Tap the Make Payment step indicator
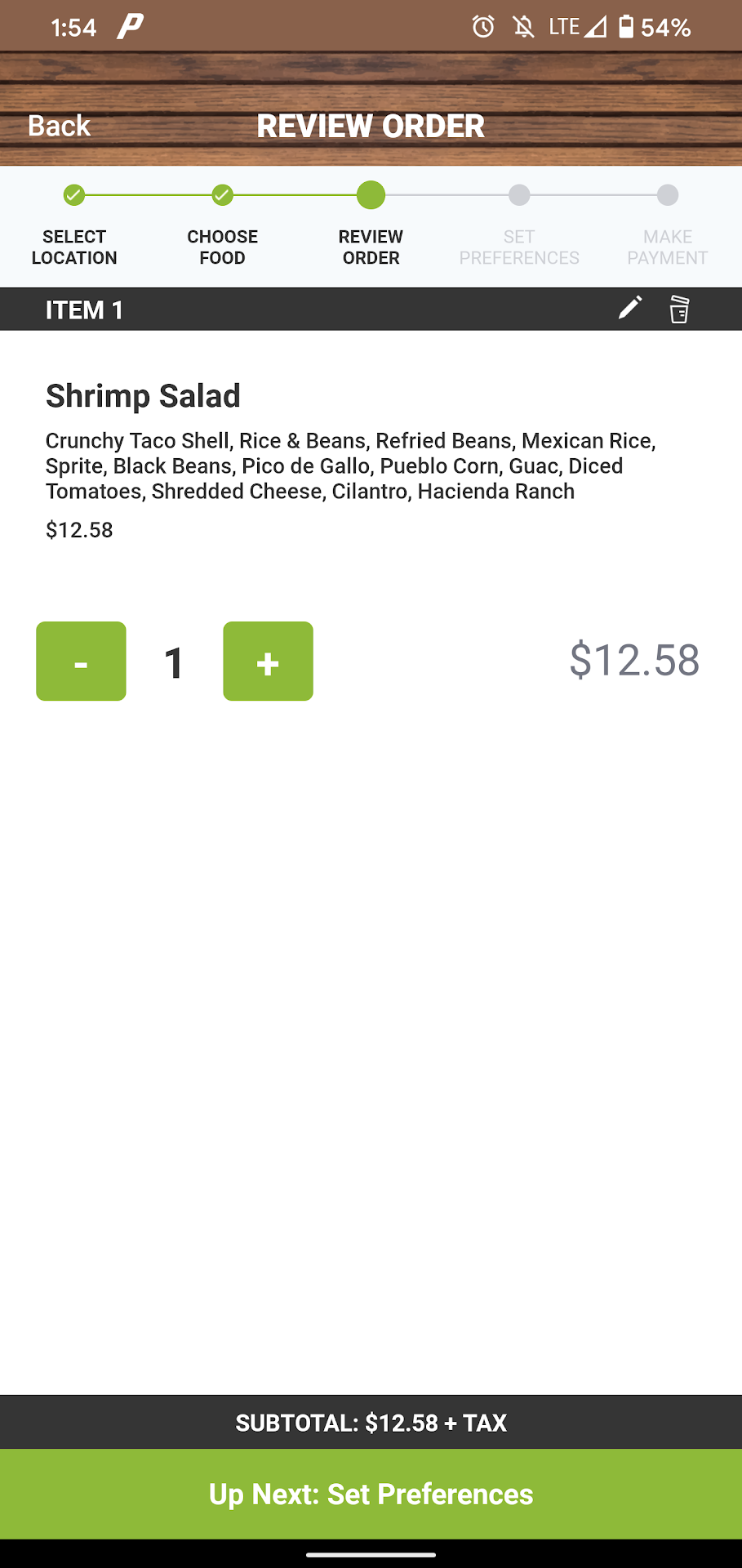 click(668, 195)
